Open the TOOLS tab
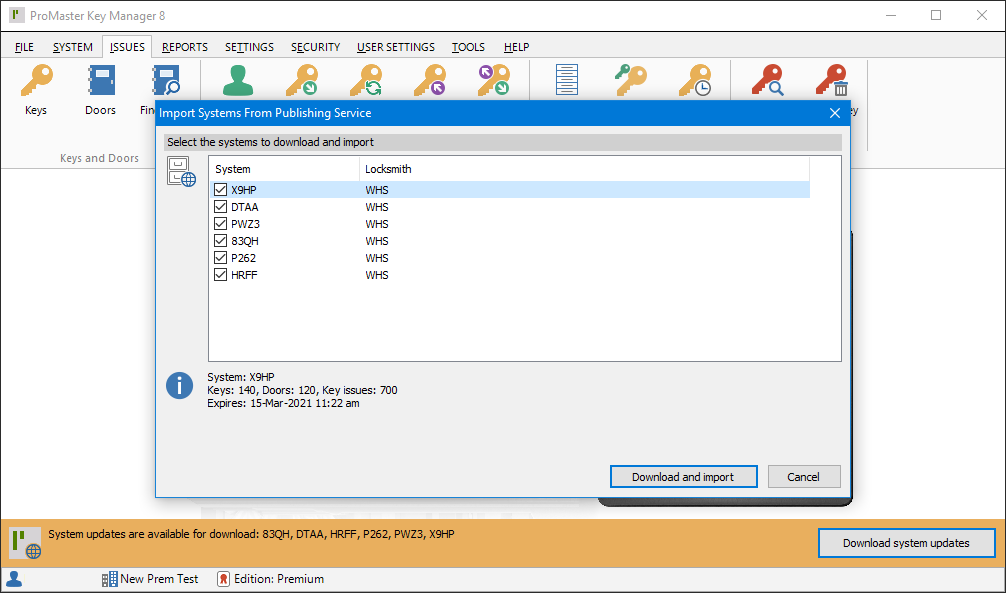Viewport: 1006px width, 593px height. pos(468,47)
